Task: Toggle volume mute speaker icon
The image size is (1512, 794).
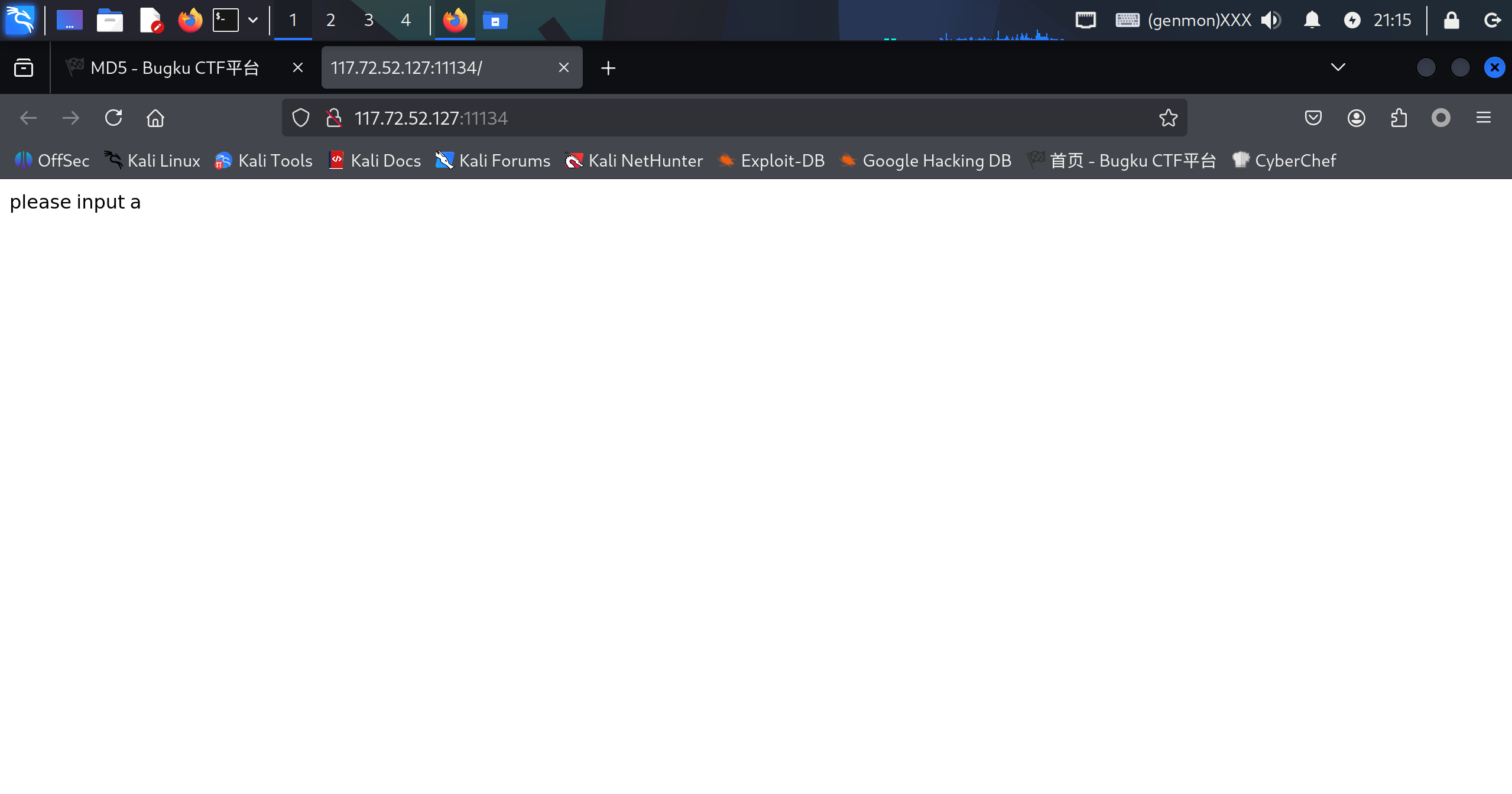Action: tap(1270, 21)
